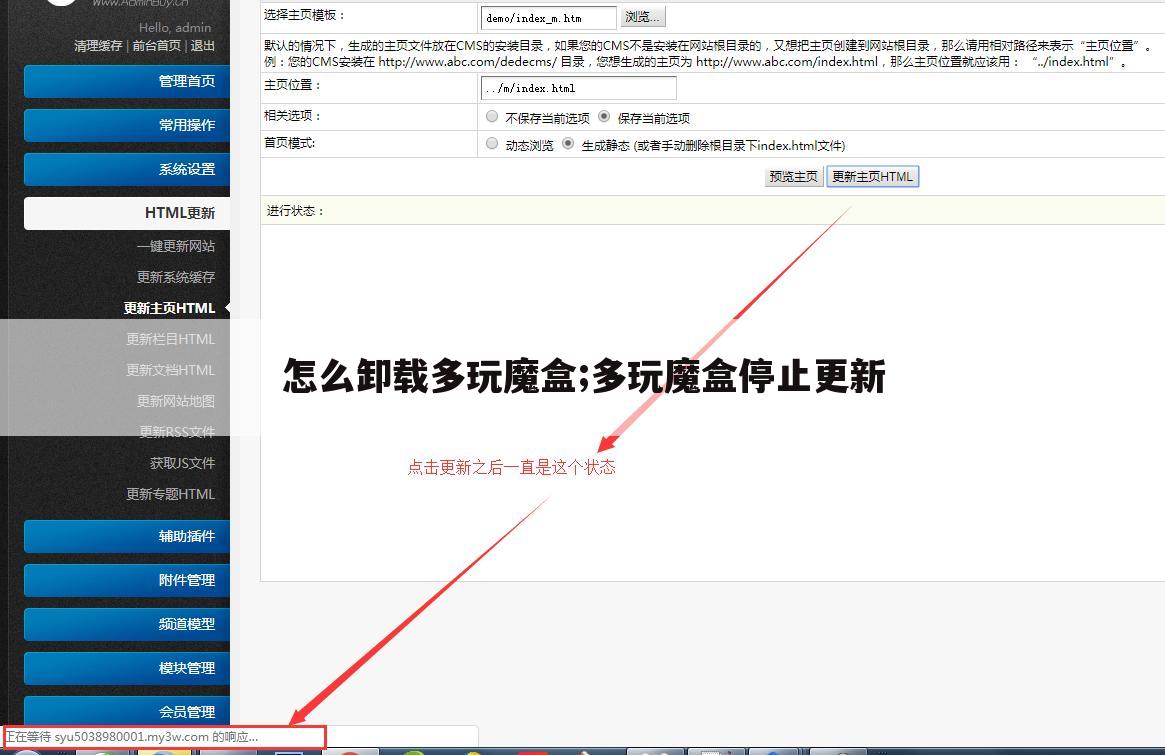The image size is (1165, 755).
Task: Click the 进行状态 status label
Action: point(295,211)
